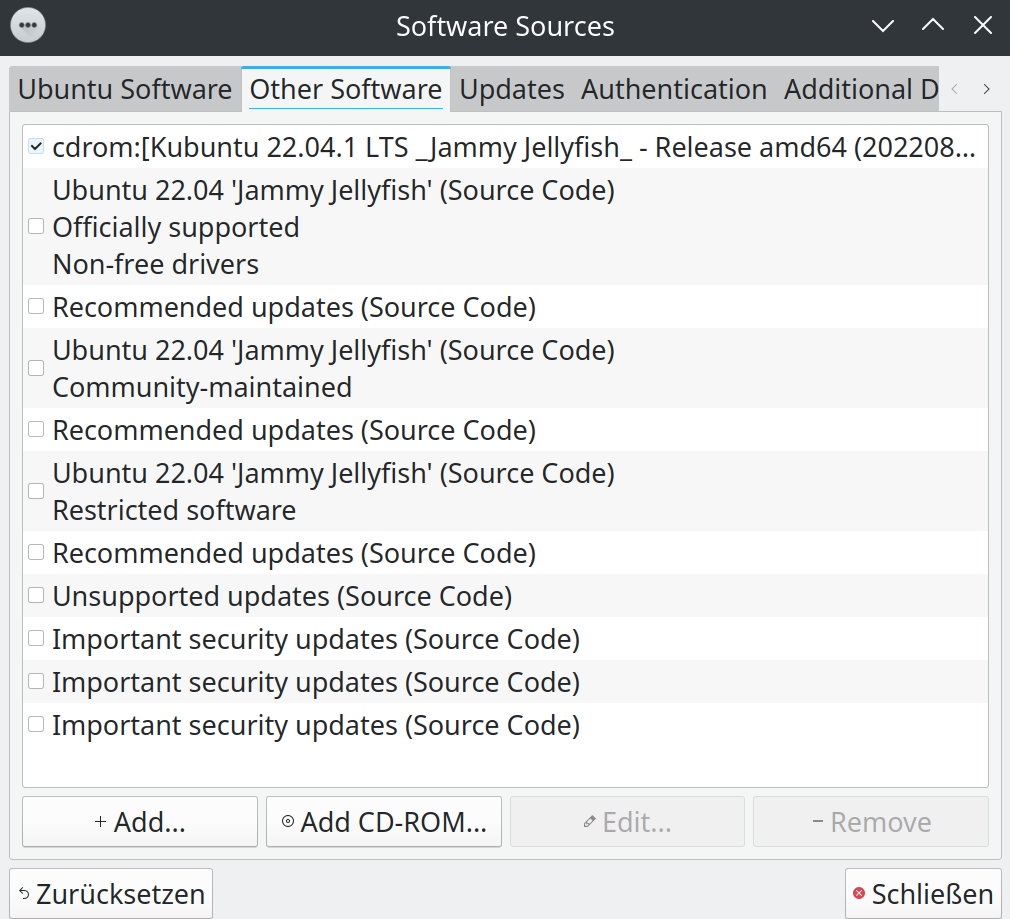Enable Unsupported updates source code checkbox
The width and height of the screenshot is (1010, 919).
36,596
